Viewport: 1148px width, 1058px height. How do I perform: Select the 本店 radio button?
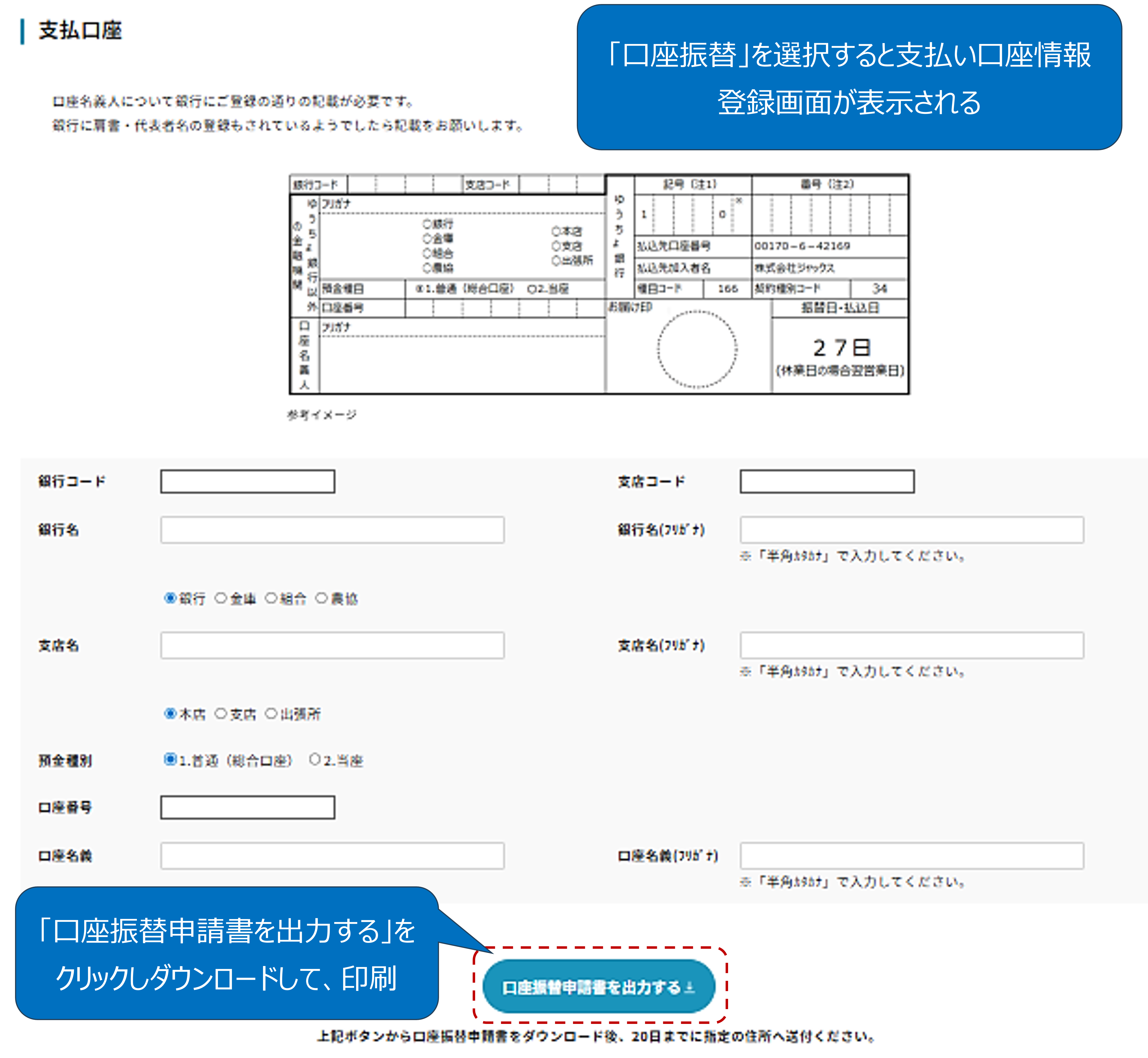pyautogui.click(x=170, y=714)
